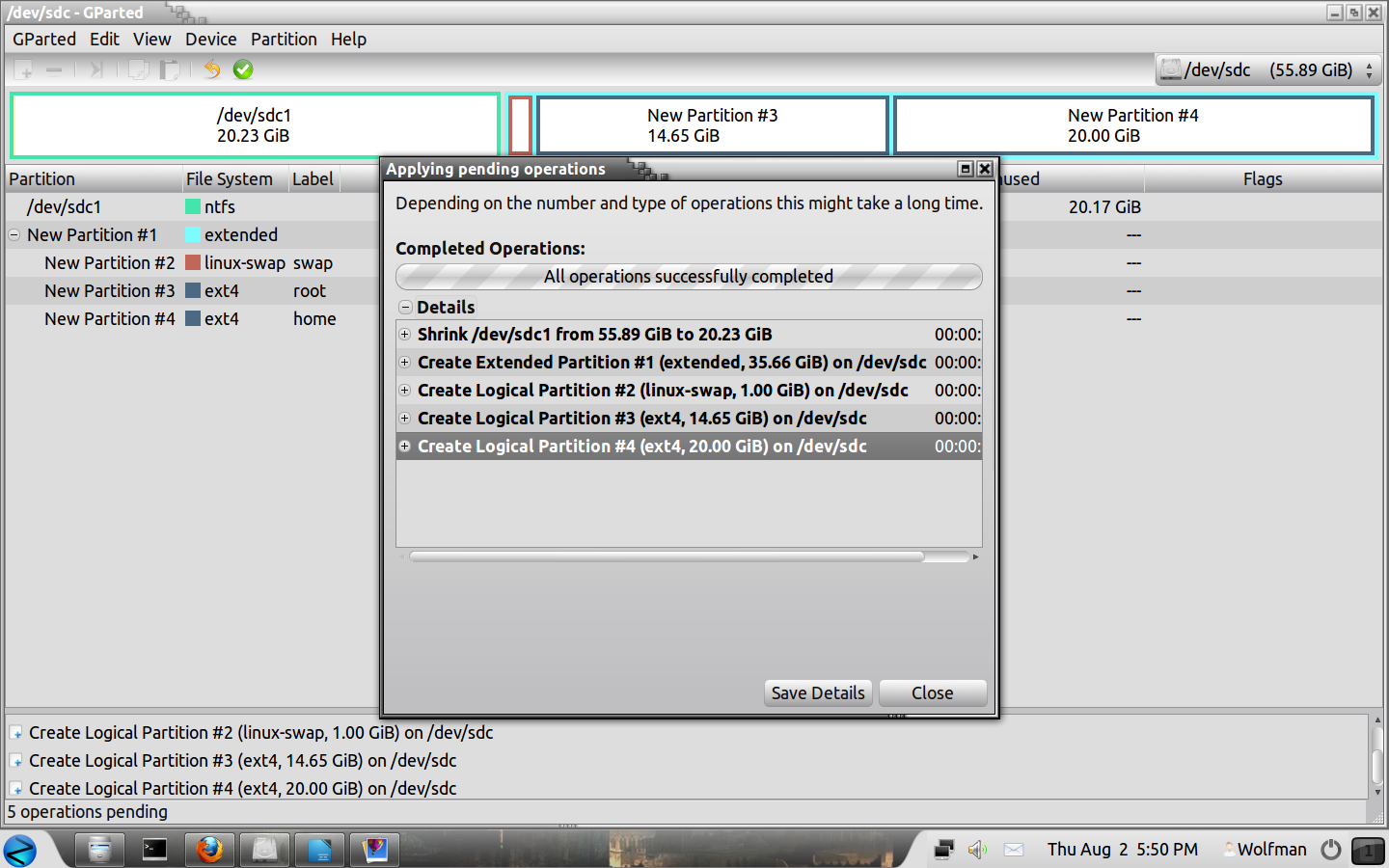
Task: Open the GParted menu
Action: tap(44, 40)
